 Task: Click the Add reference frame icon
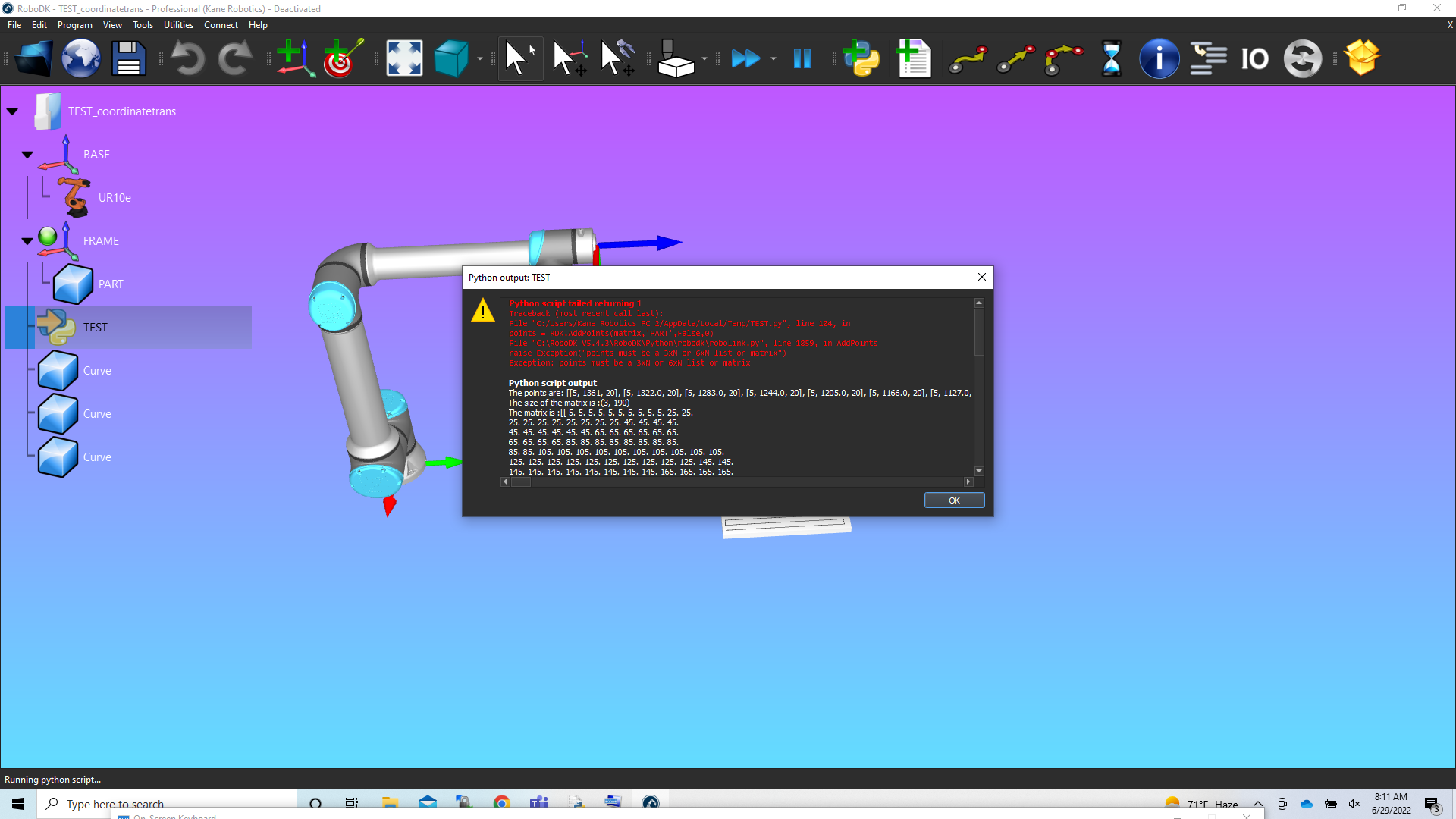[x=294, y=58]
